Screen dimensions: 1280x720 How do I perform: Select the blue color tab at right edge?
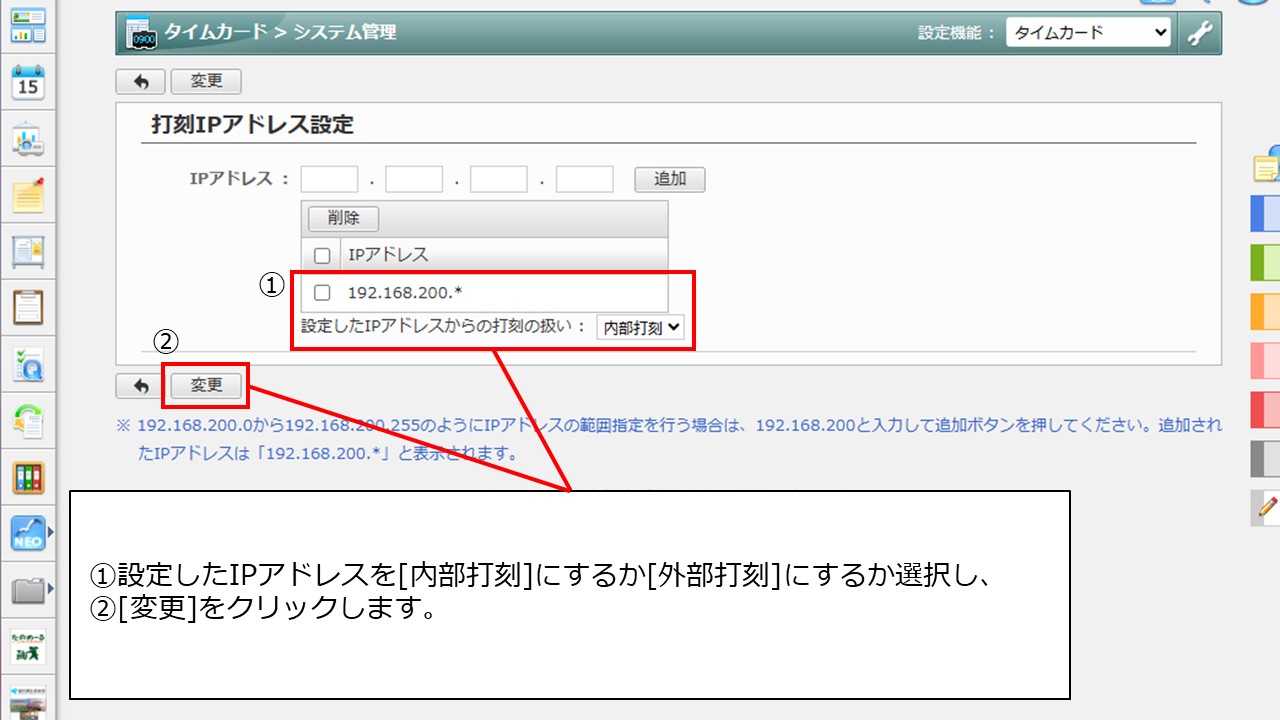[1266, 214]
